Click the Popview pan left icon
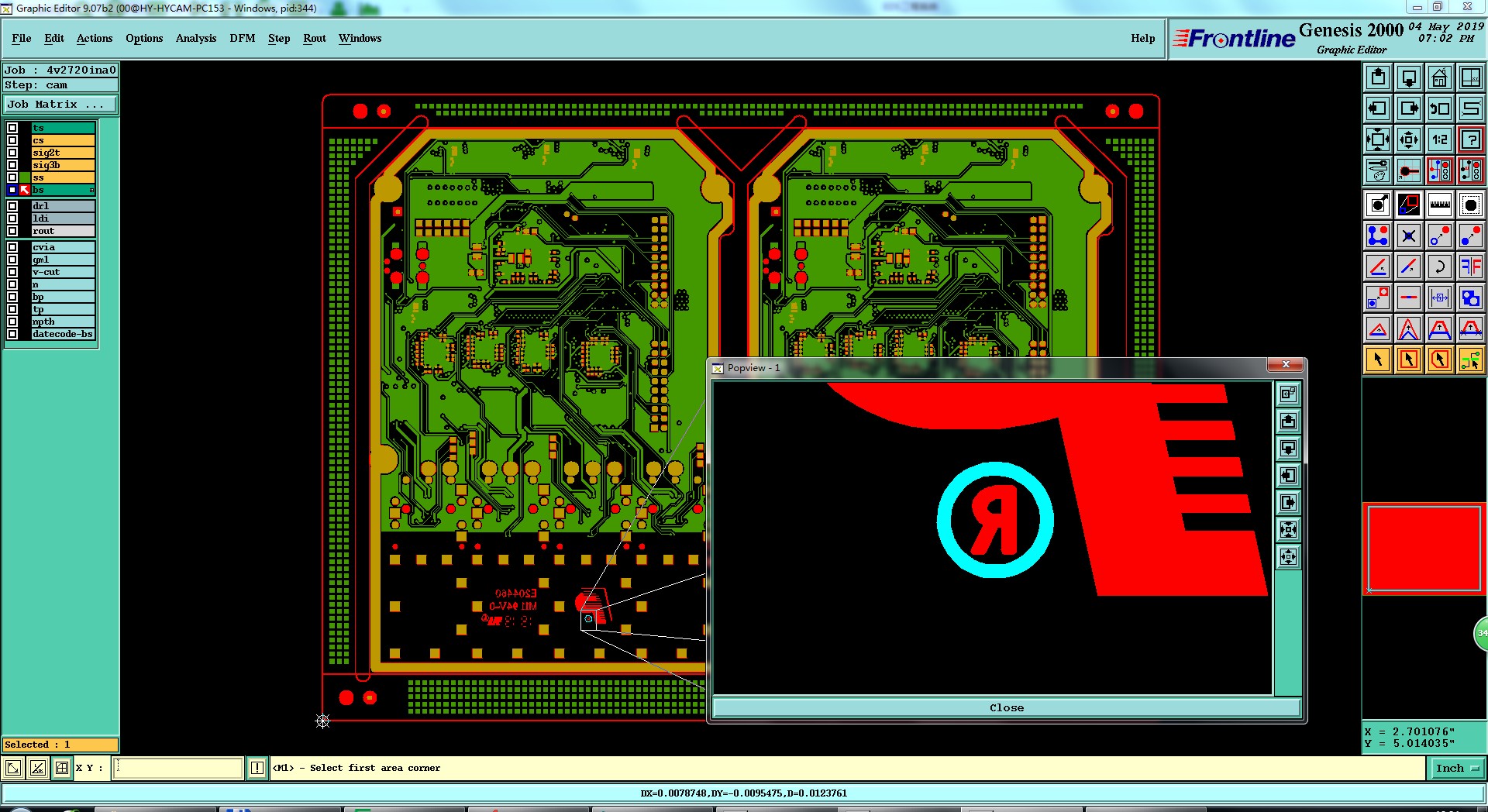Screen dimensions: 1488x812 pyautogui.click(x=1288, y=475)
